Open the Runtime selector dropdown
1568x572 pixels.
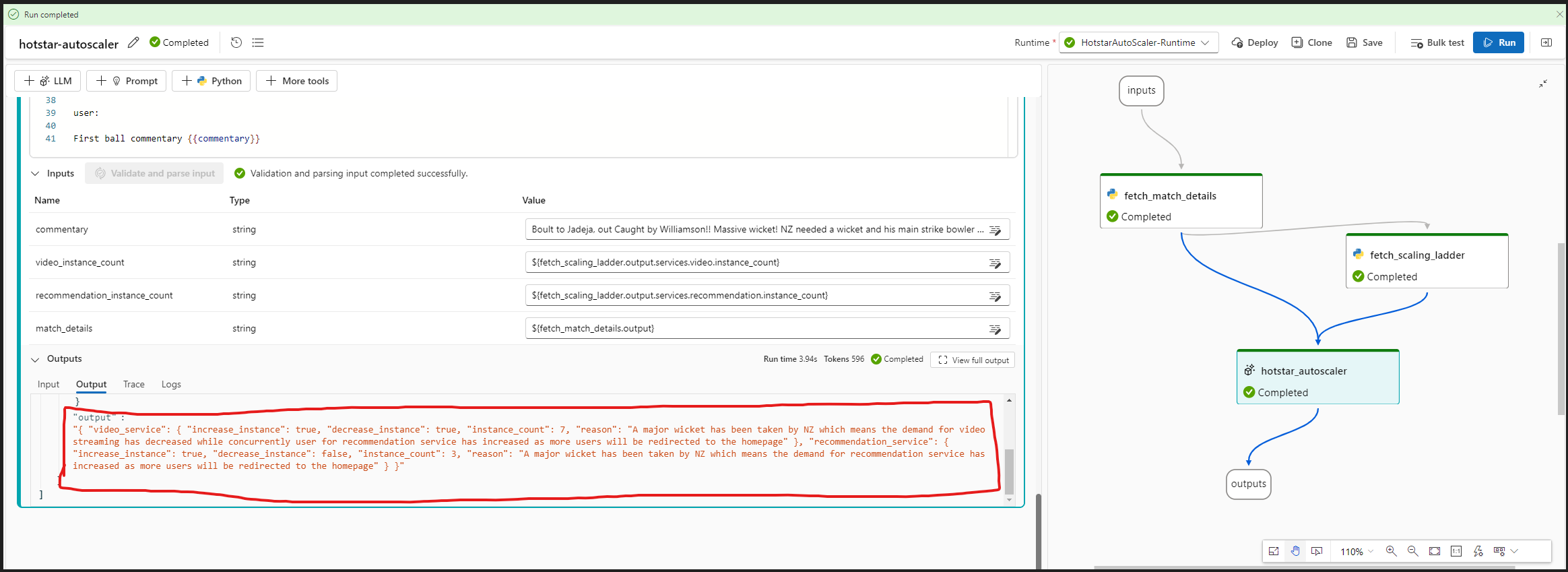tap(1139, 42)
